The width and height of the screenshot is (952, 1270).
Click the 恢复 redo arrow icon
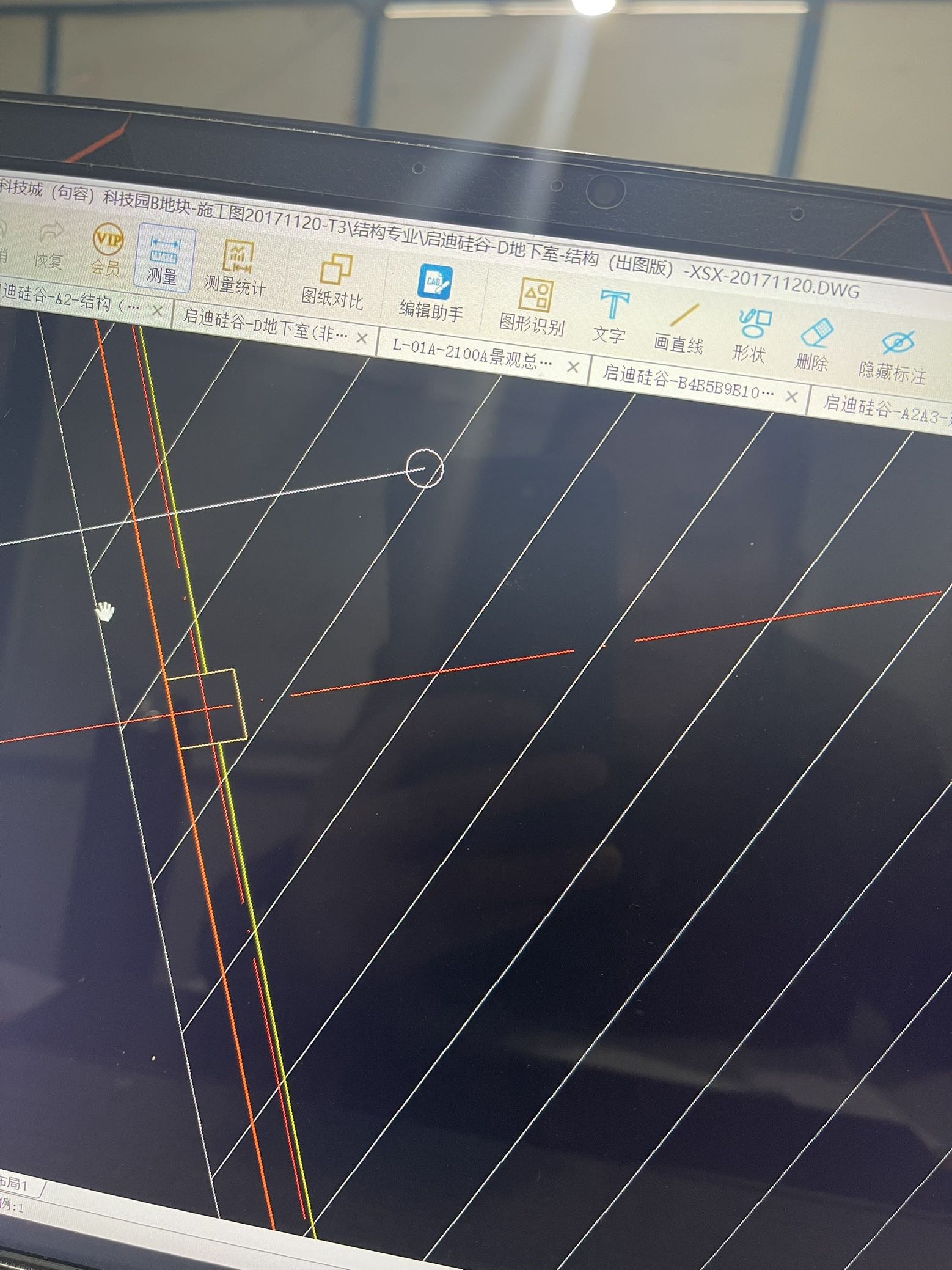(51, 232)
